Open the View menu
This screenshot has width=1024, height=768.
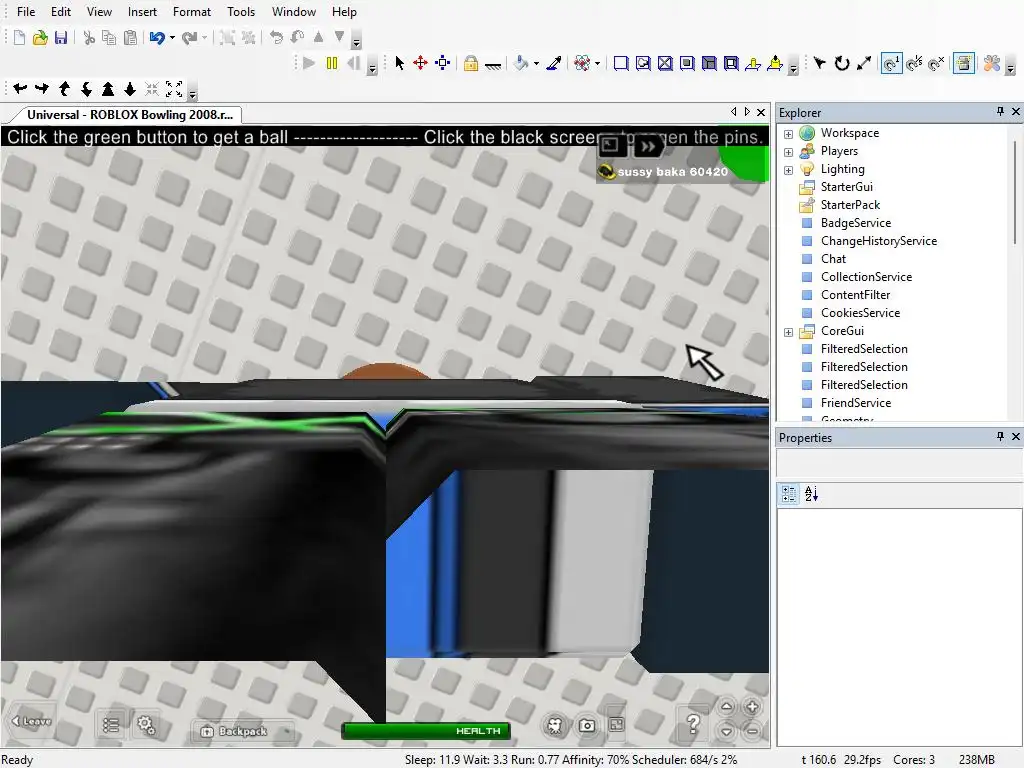pyautogui.click(x=99, y=12)
